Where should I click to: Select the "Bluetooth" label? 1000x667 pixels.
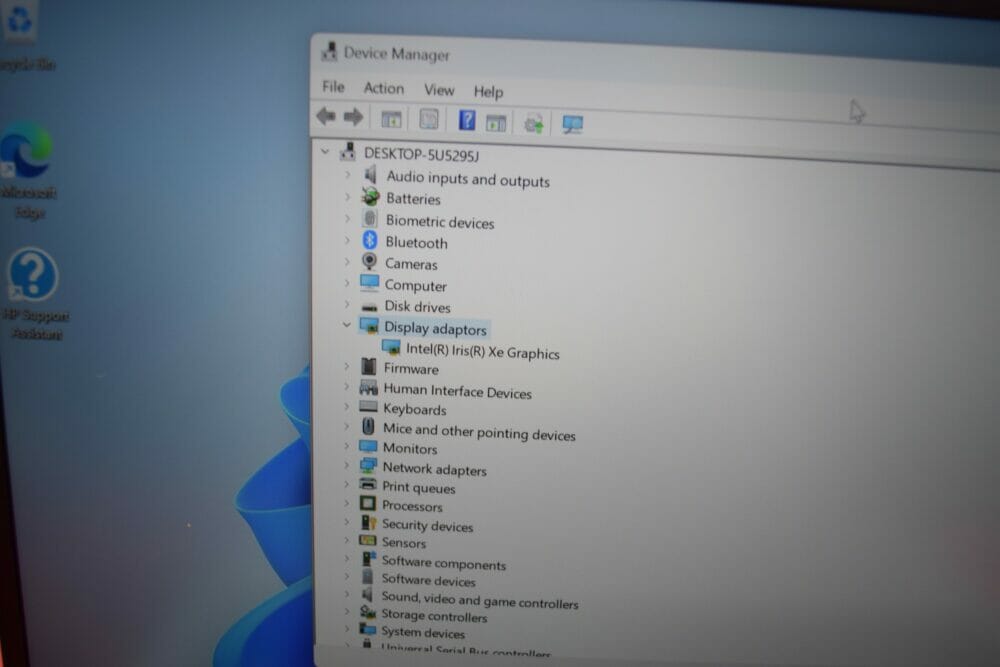click(x=416, y=243)
